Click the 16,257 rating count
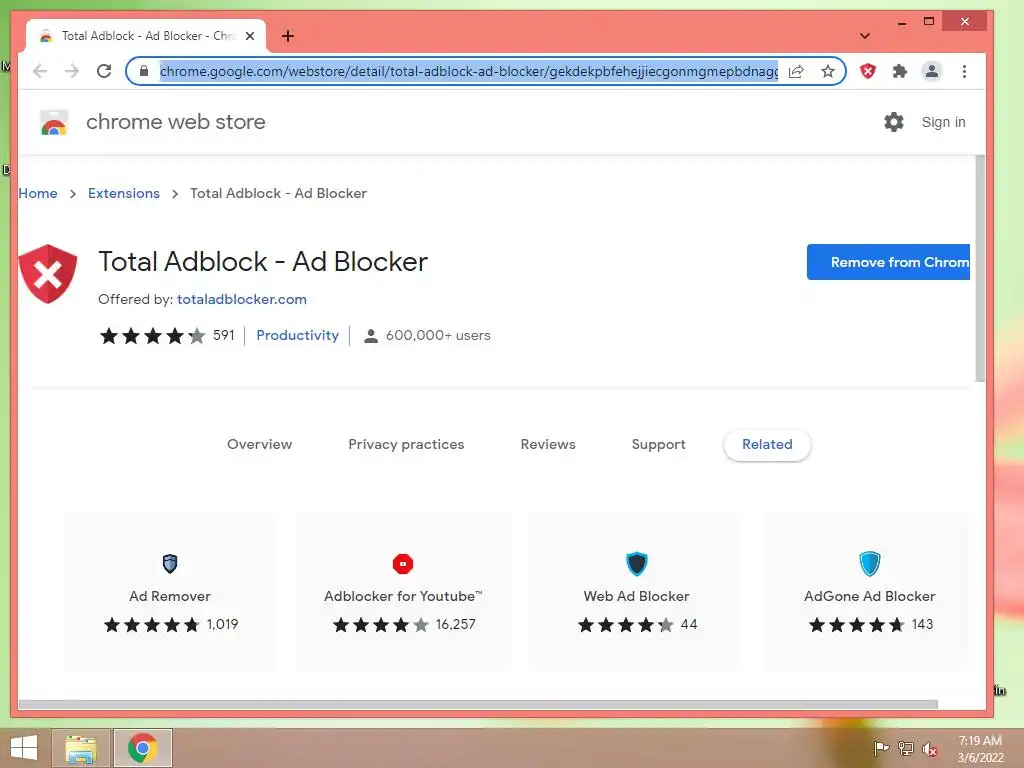1024x768 pixels. click(456, 624)
